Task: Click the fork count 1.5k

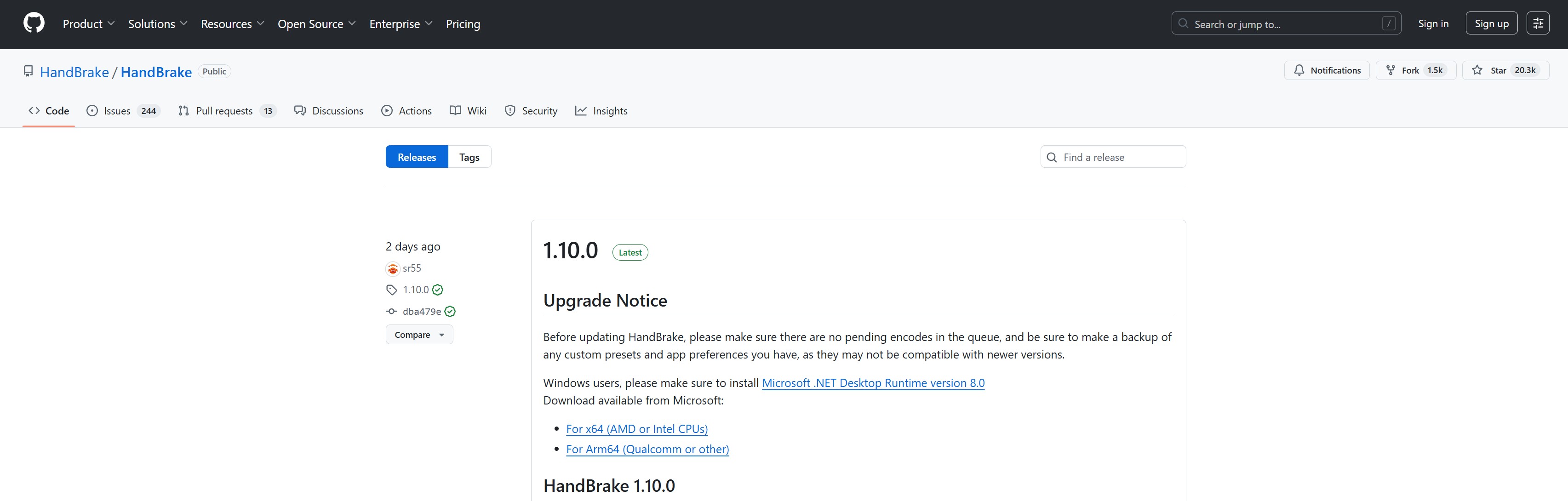Action: click(1435, 71)
